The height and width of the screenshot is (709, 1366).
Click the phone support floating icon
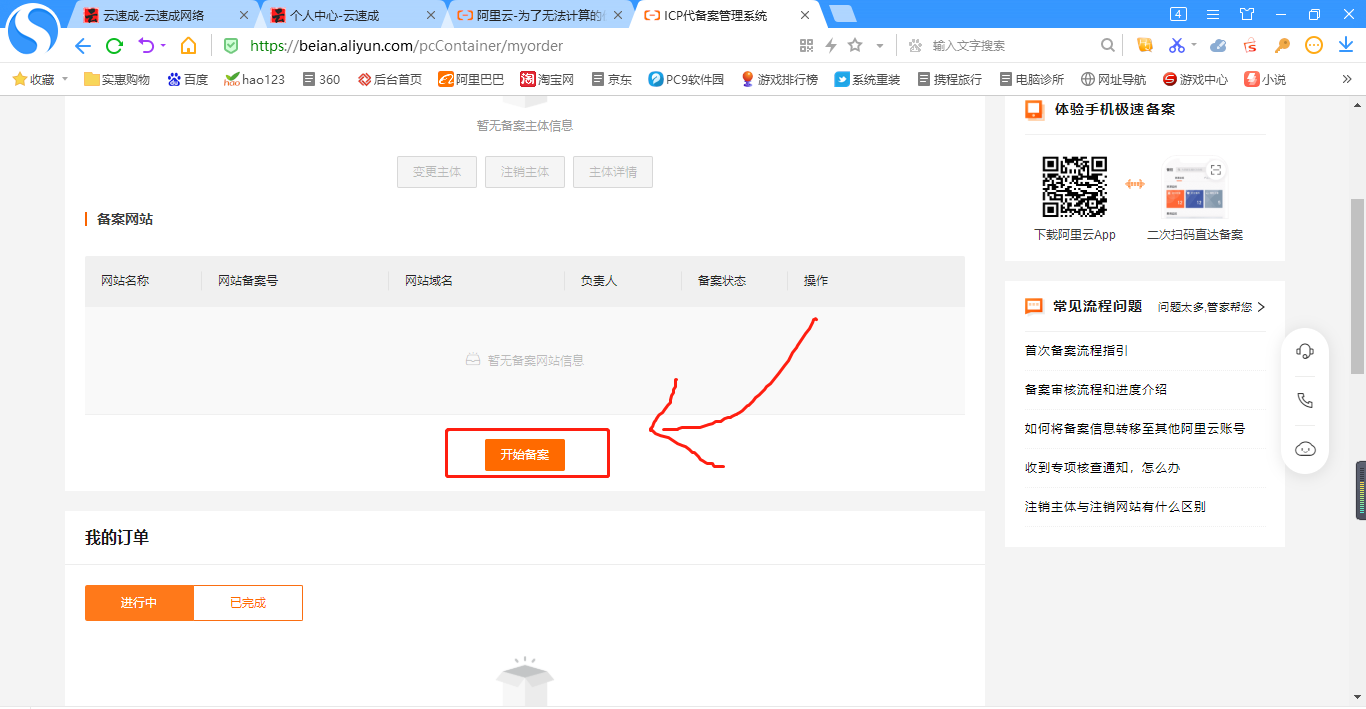tap(1305, 400)
